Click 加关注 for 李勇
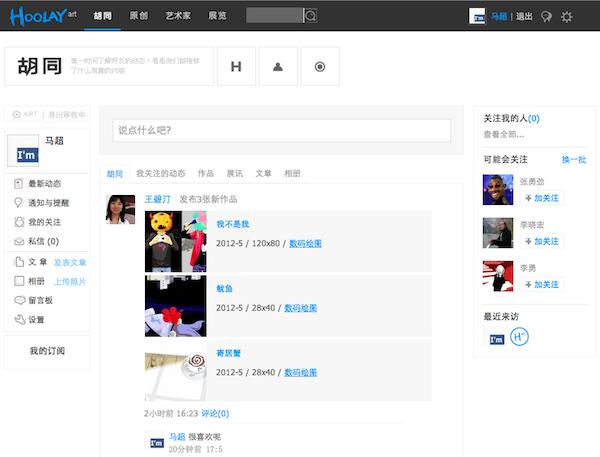This screenshot has width=600, height=457. 542,285
